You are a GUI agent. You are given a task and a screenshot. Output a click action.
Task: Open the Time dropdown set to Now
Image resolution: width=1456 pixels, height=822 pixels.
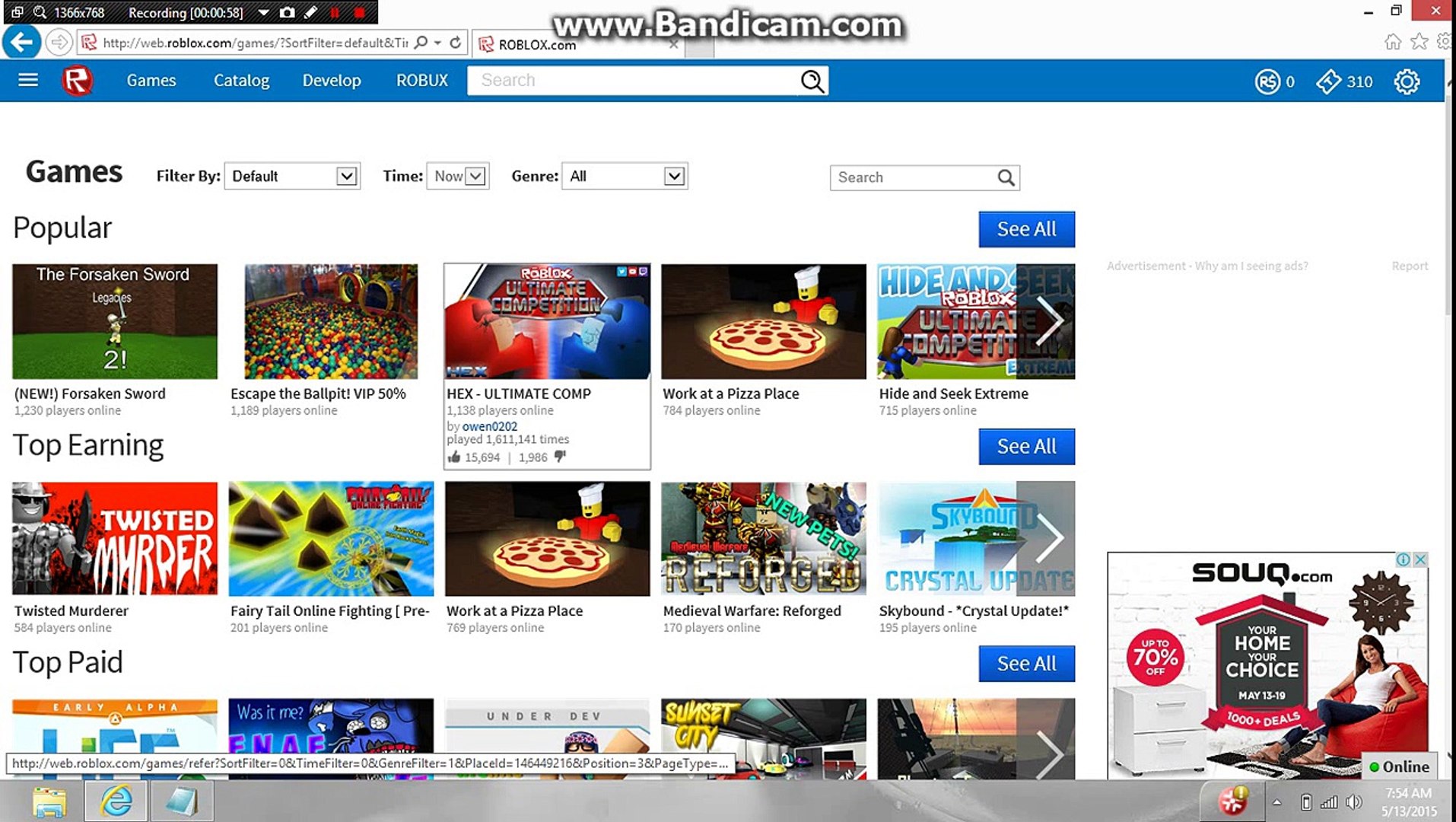(x=458, y=177)
